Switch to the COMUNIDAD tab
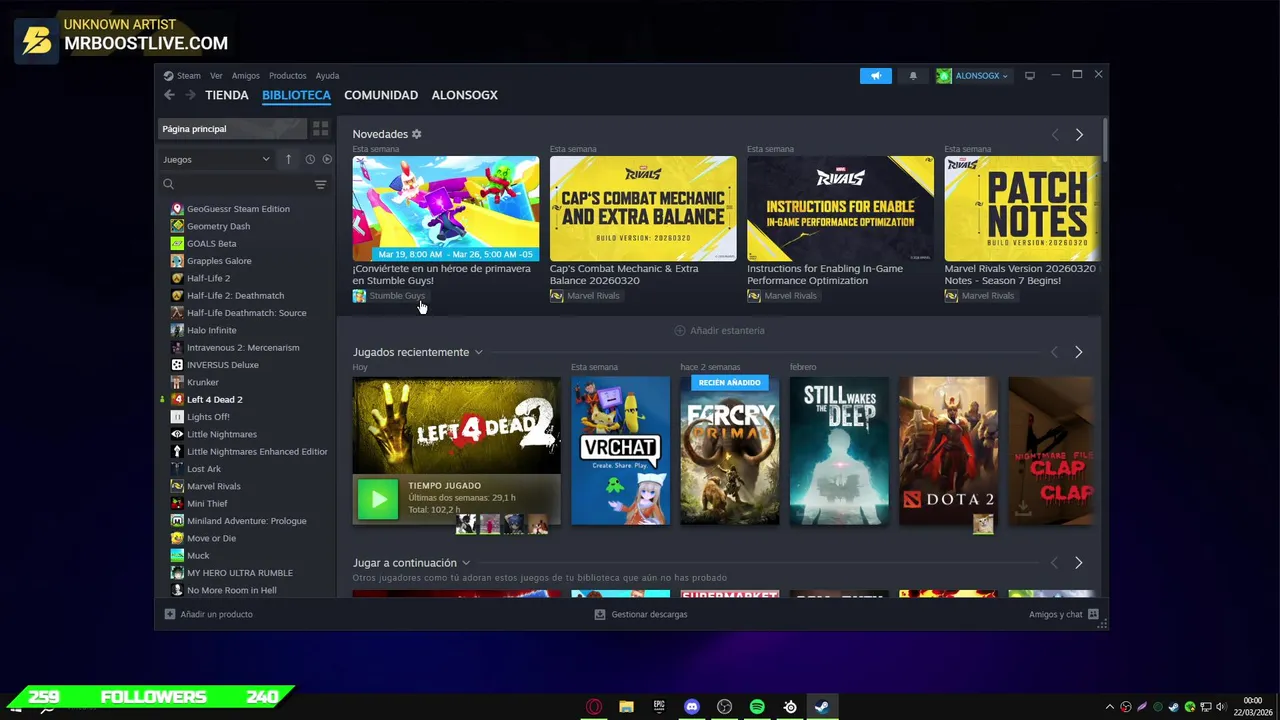This screenshot has height=720, width=1280. coord(381,95)
